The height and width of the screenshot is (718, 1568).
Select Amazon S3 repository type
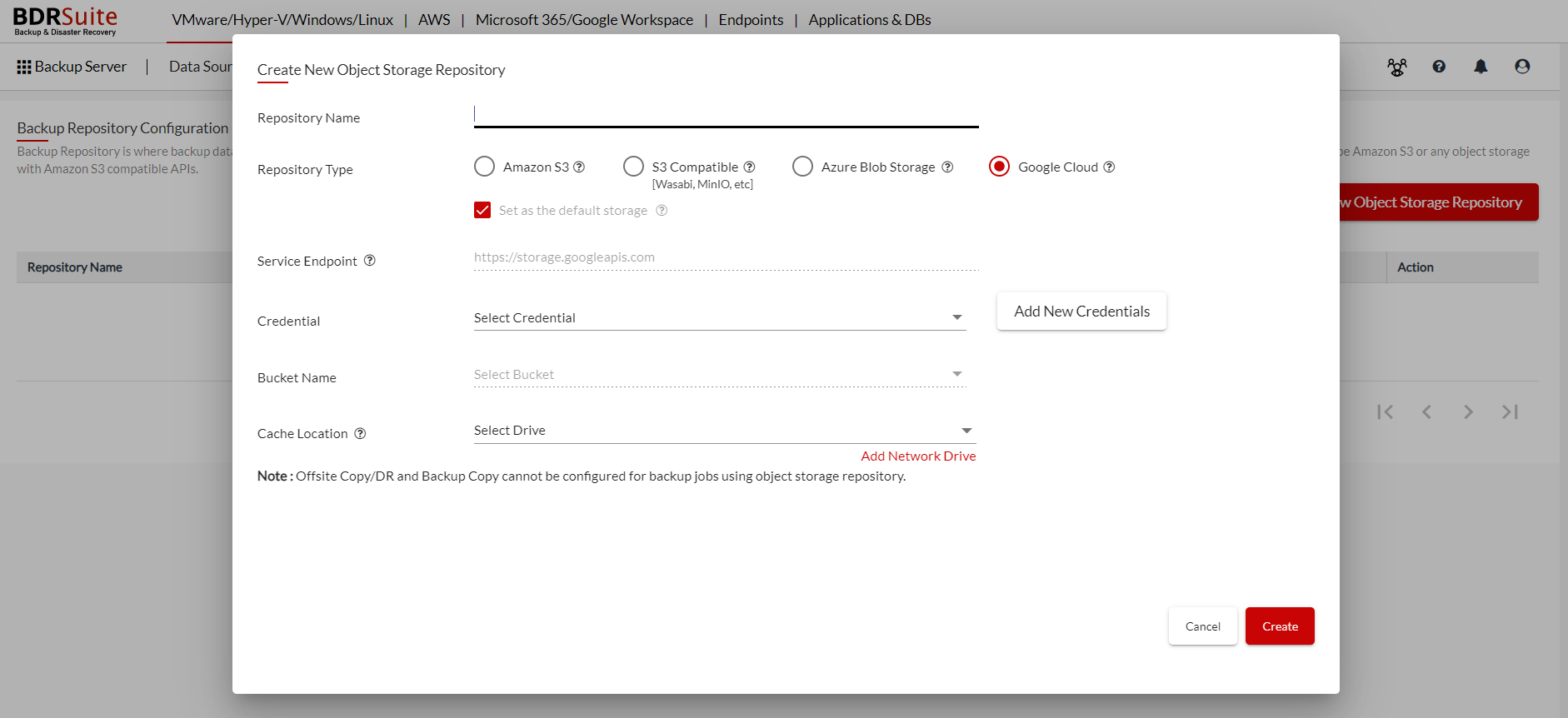[484, 167]
